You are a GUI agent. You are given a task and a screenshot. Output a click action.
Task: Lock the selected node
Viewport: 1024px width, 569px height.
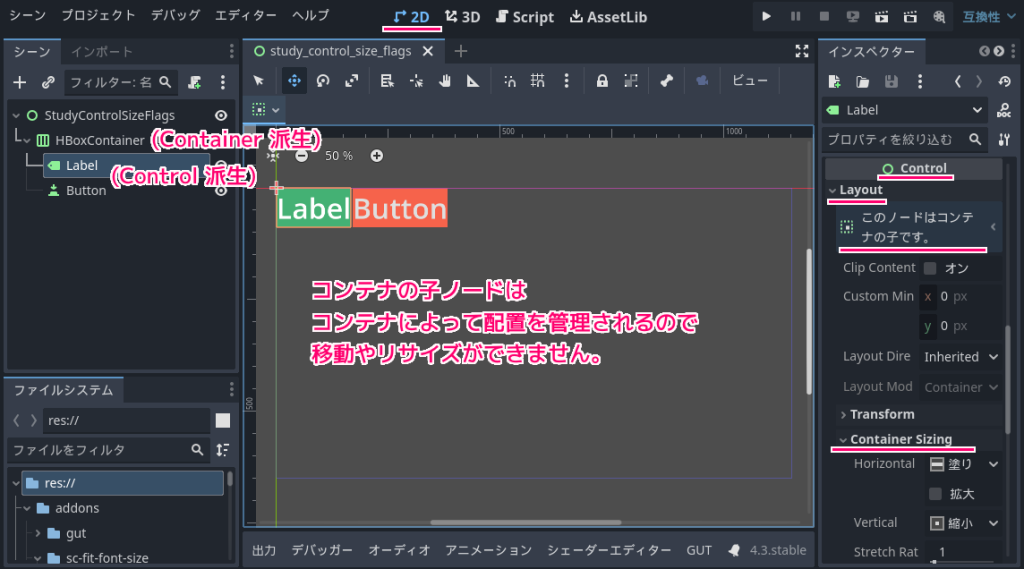[602, 81]
